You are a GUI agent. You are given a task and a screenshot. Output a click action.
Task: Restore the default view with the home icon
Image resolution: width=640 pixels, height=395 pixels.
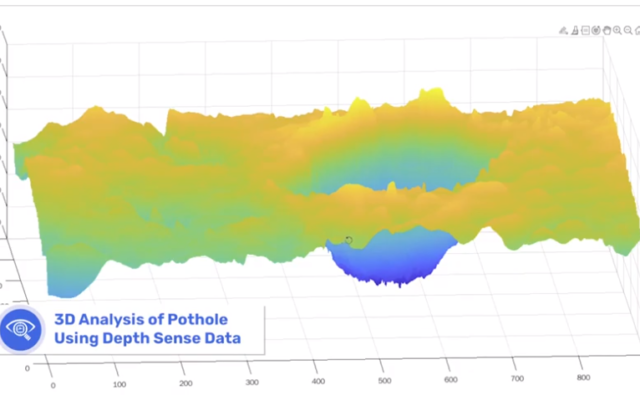pyautogui.click(x=638, y=30)
